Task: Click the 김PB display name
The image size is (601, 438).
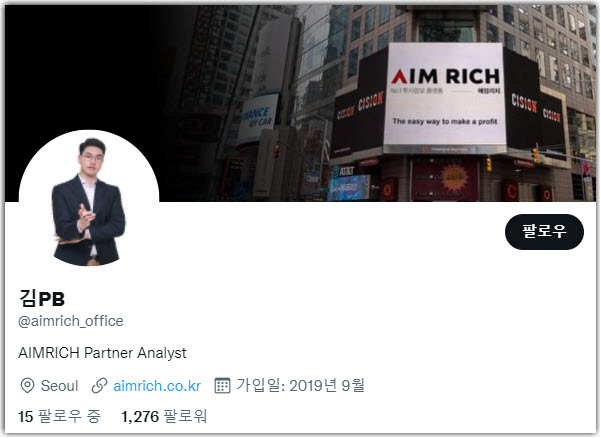Action: [x=42, y=298]
